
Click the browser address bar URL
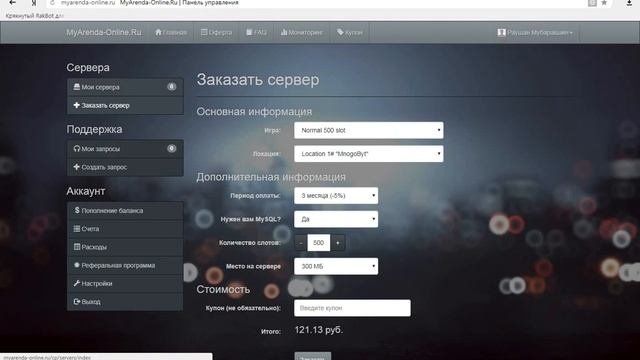pos(88,2)
